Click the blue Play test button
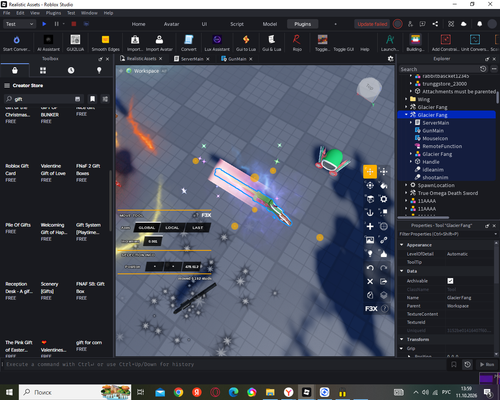Screen dimensions: 500x400 pyautogui.click(x=44, y=24)
